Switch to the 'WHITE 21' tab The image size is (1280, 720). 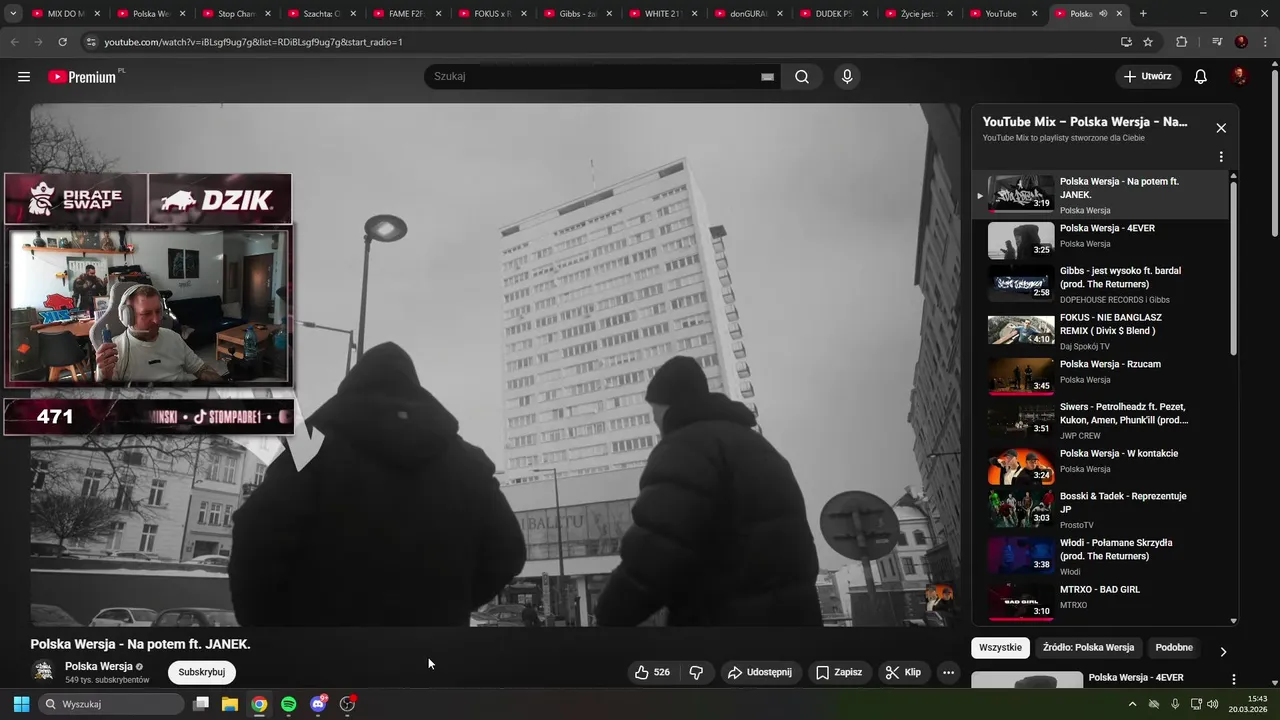tap(662, 14)
